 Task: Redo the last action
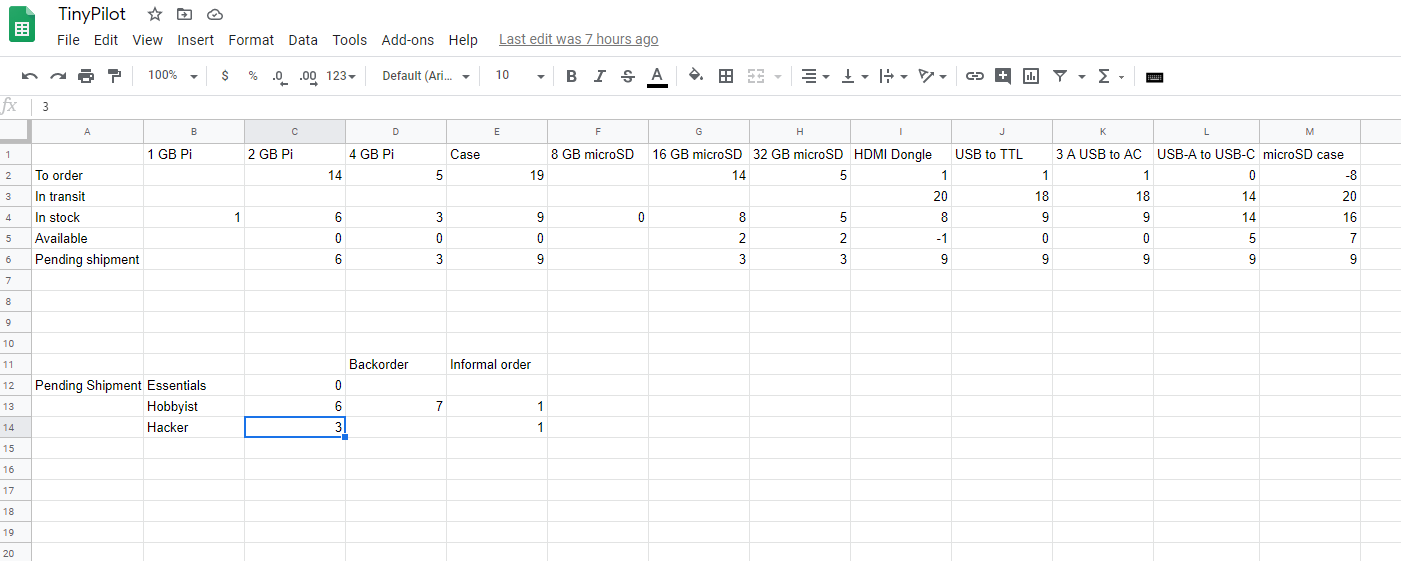[x=58, y=76]
